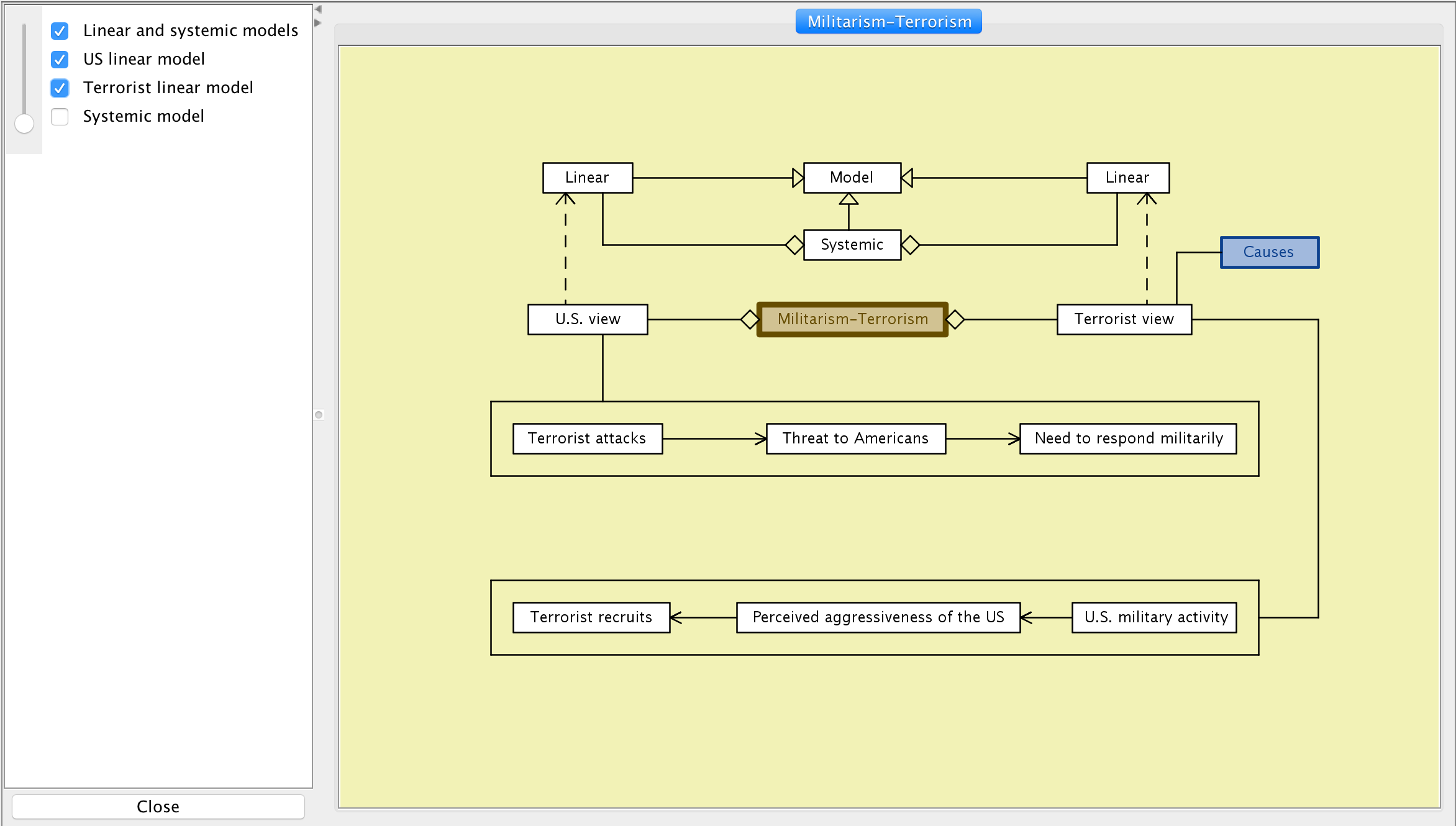This screenshot has height=826, width=1456.
Task: Click the Close button
Action: [x=158, y=806]
